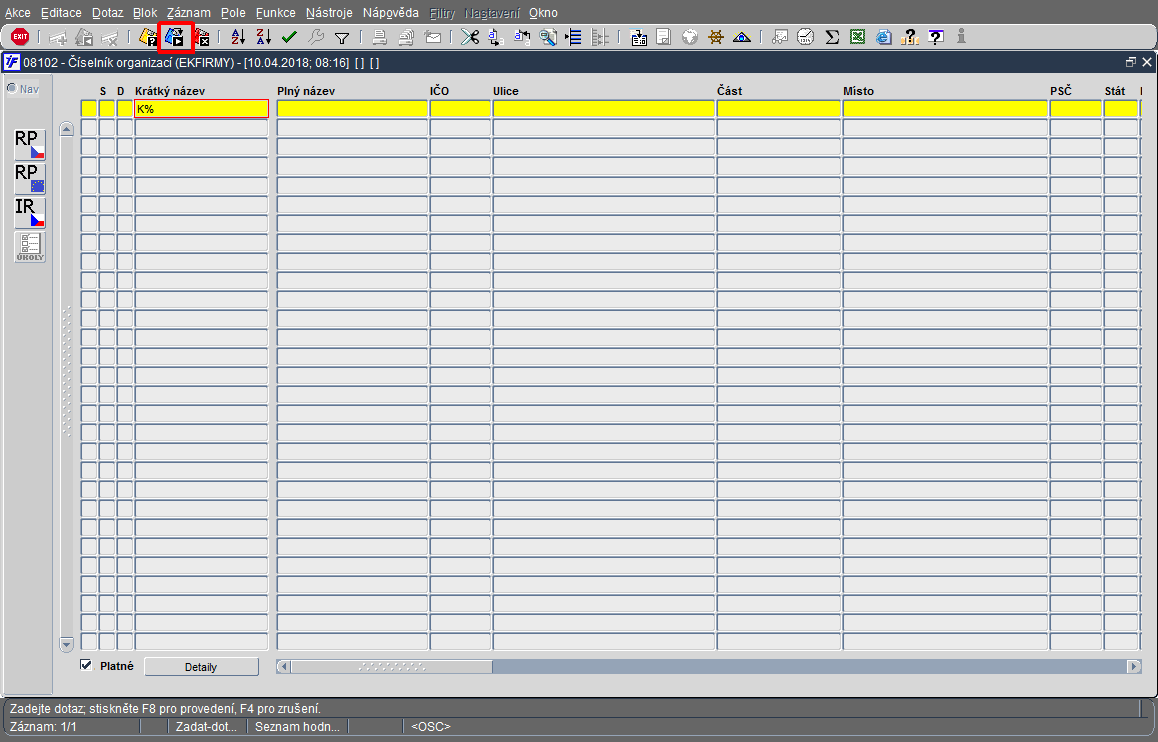Click the enter-query icon with question mark
Viewport: 1158px width, 742px height.
point(148,37)
